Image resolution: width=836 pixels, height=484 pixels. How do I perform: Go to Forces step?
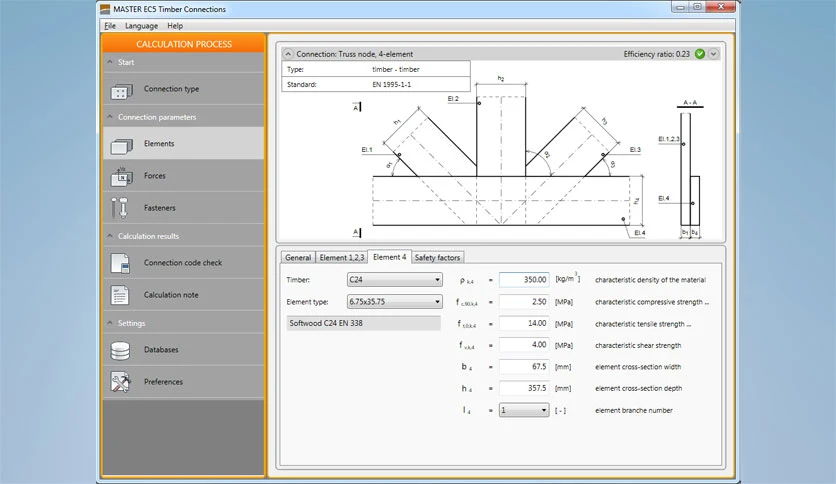tap(183, 176)
